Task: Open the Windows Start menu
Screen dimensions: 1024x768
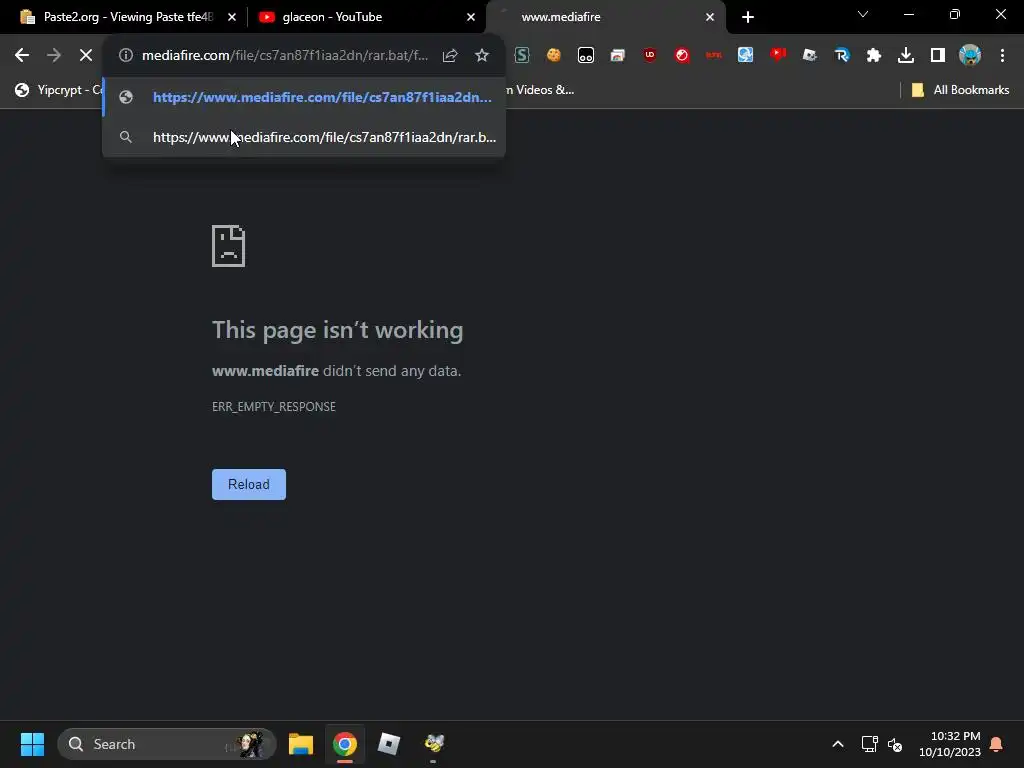Action: pos(32,744)
